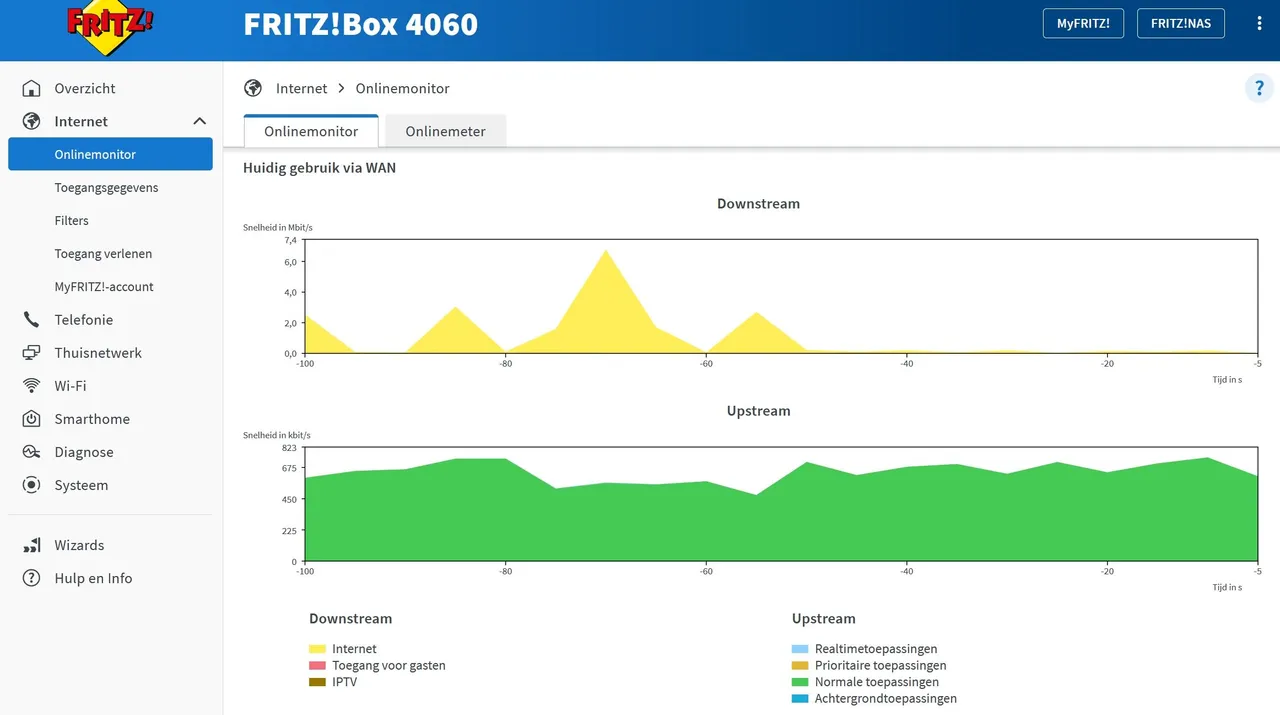Click the Telefonie phone icon
Screen dimensions: 1280x715
pos(32,320)
